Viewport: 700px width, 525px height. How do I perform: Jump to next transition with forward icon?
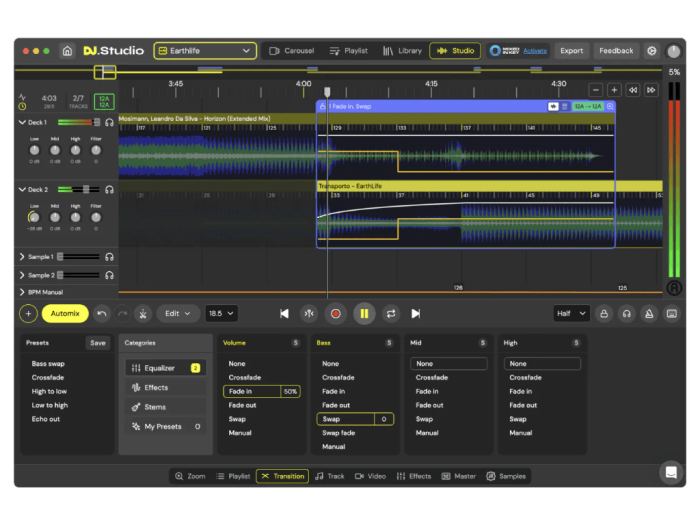(x=651, y=90)
